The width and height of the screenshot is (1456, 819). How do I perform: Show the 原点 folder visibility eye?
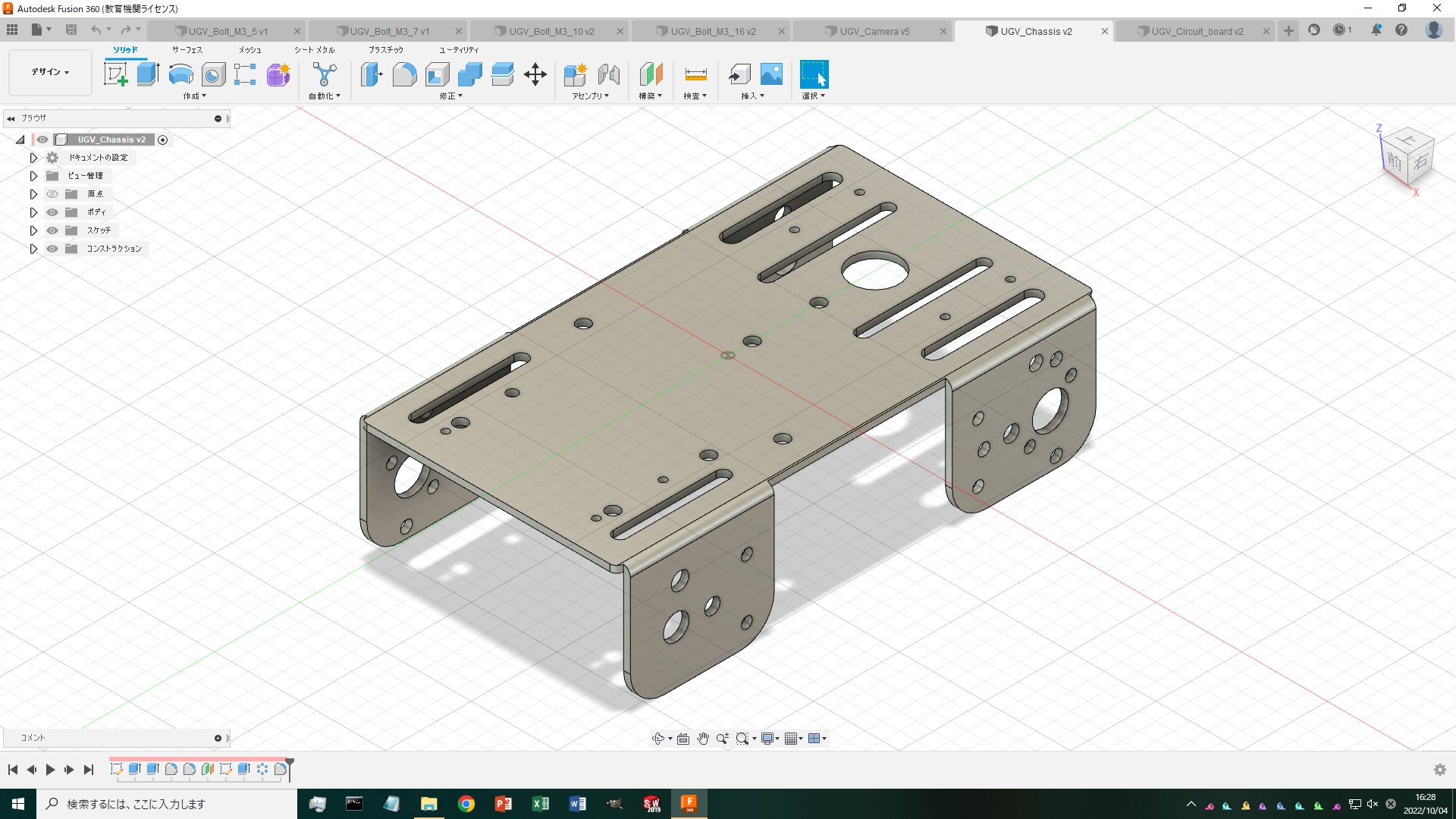coord(52,193)
